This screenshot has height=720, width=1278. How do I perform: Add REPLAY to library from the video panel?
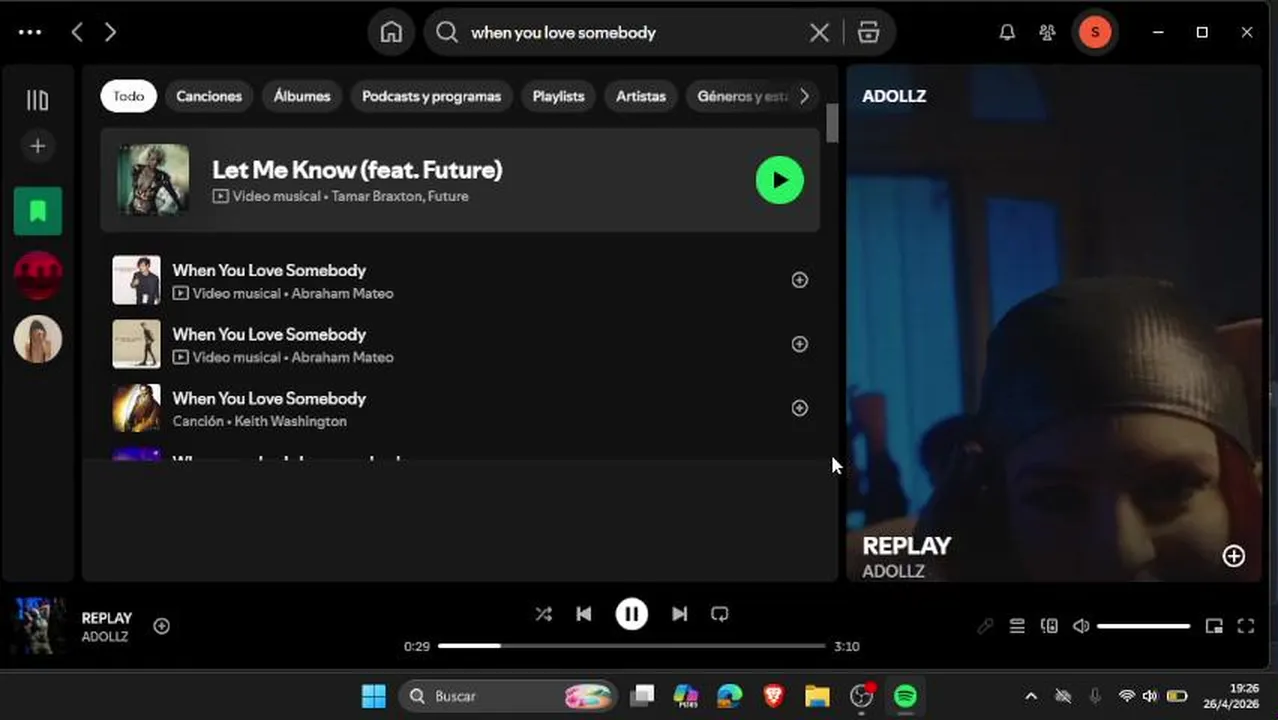(x=1234, y=556)
